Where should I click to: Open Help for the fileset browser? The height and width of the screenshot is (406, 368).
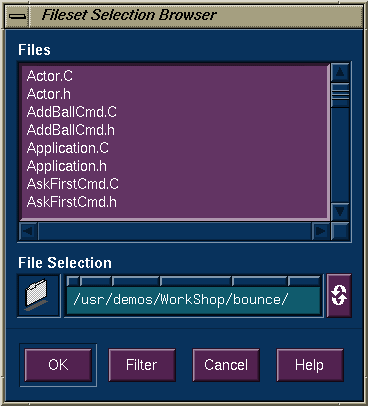point(310,365)
